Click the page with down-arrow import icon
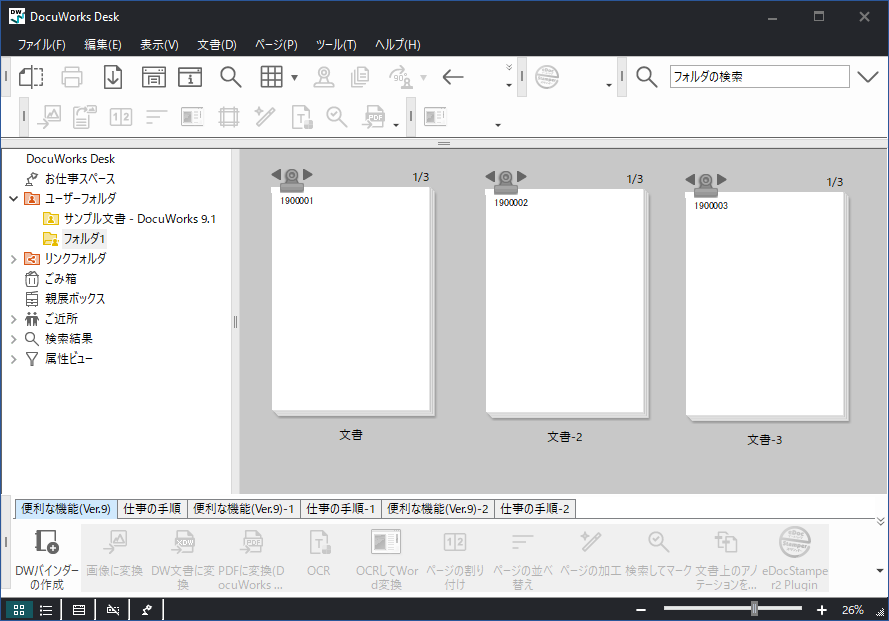This screenshot has height=621, width=889. click(x=113, y=77)
